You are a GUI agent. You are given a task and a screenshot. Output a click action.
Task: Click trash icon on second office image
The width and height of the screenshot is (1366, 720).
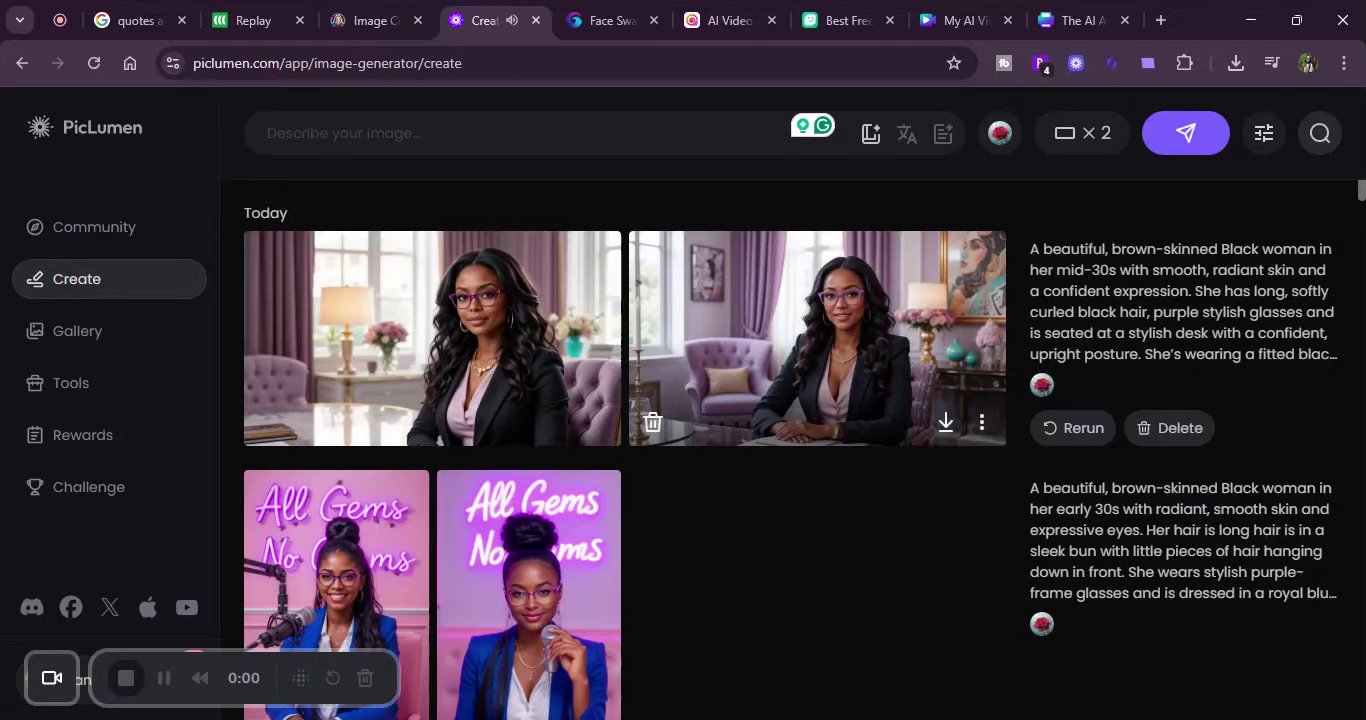pyautogui.click(x=653, y=422)
